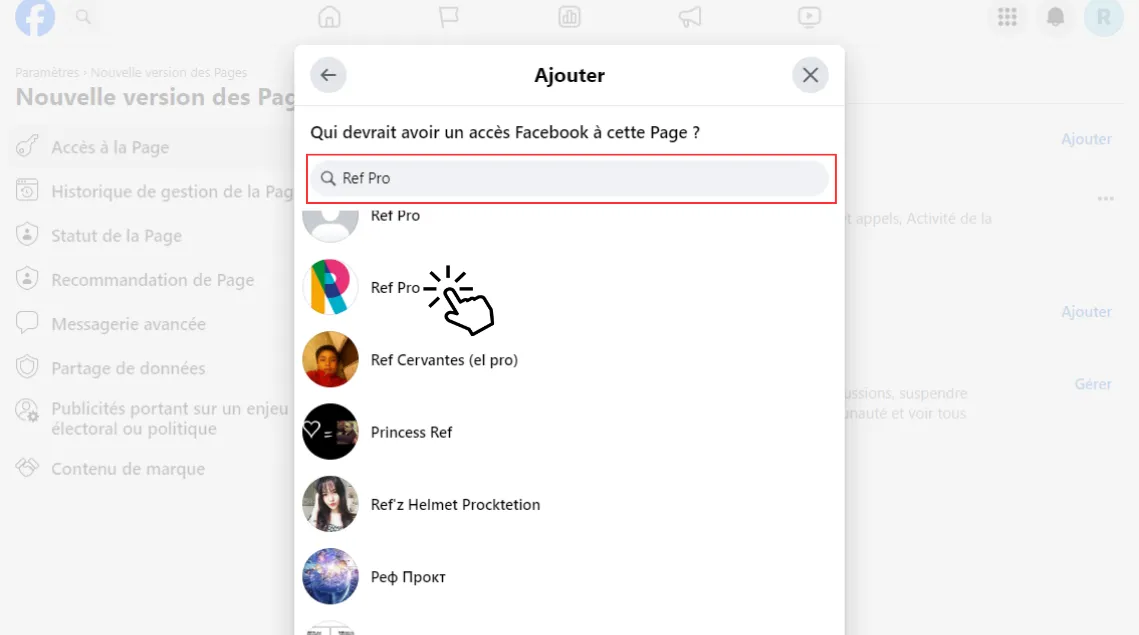Open Accès à la Page settings
Screen dimensions: 1139x635
click(x=110, y=147)
